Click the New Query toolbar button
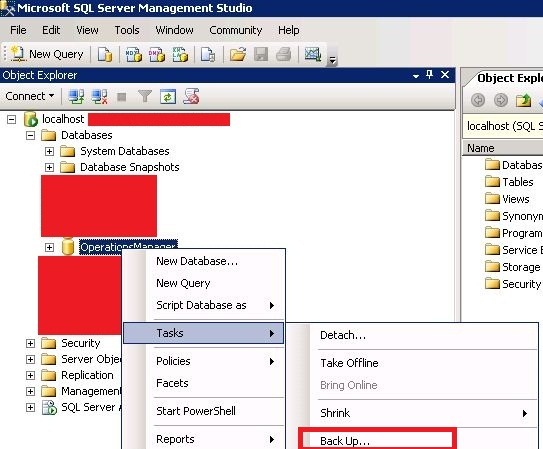This screenshot has height=449, width=543. click(x=47, y=54)
